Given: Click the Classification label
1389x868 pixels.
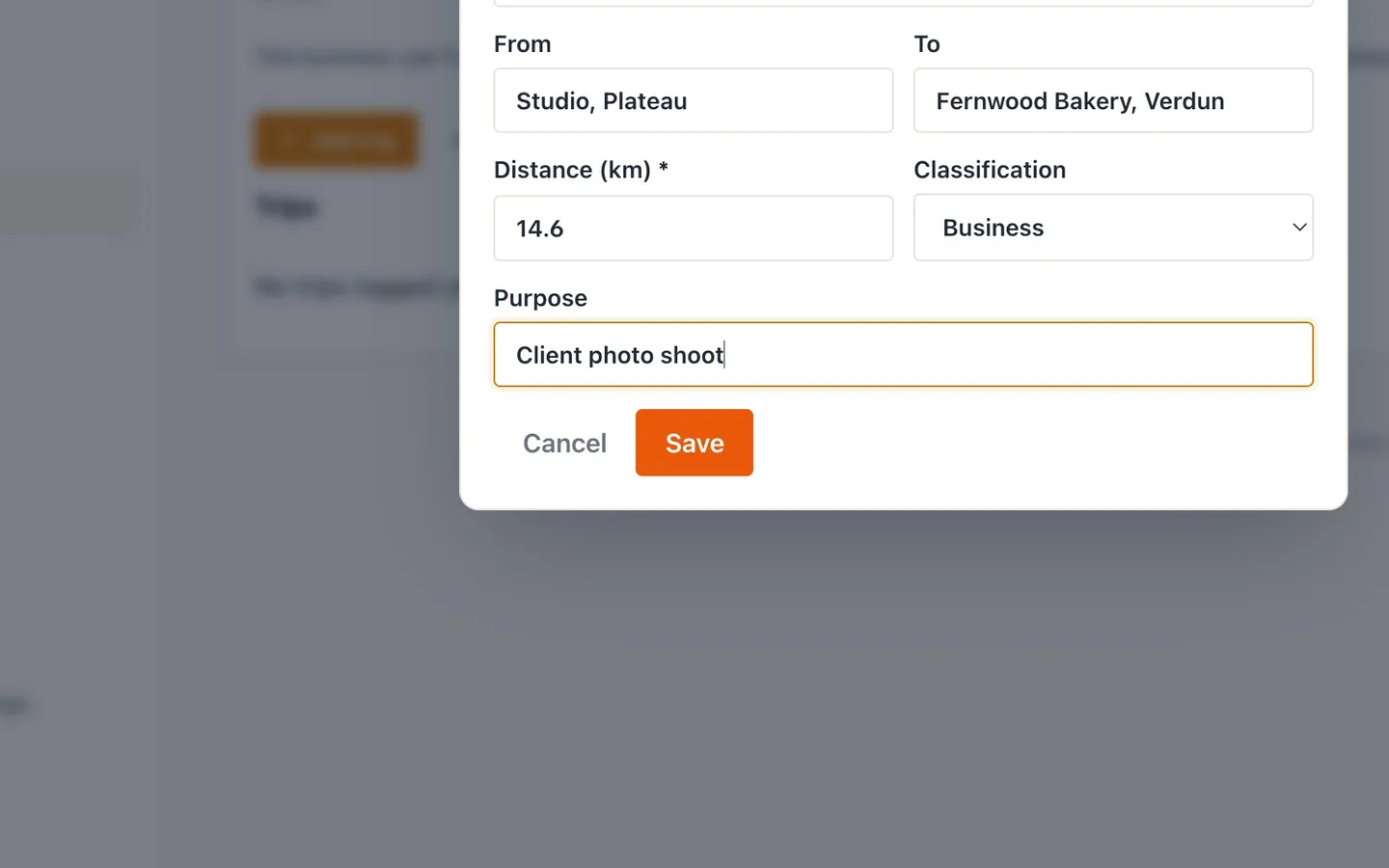Looking at the screenshot, I should [990, 170].
